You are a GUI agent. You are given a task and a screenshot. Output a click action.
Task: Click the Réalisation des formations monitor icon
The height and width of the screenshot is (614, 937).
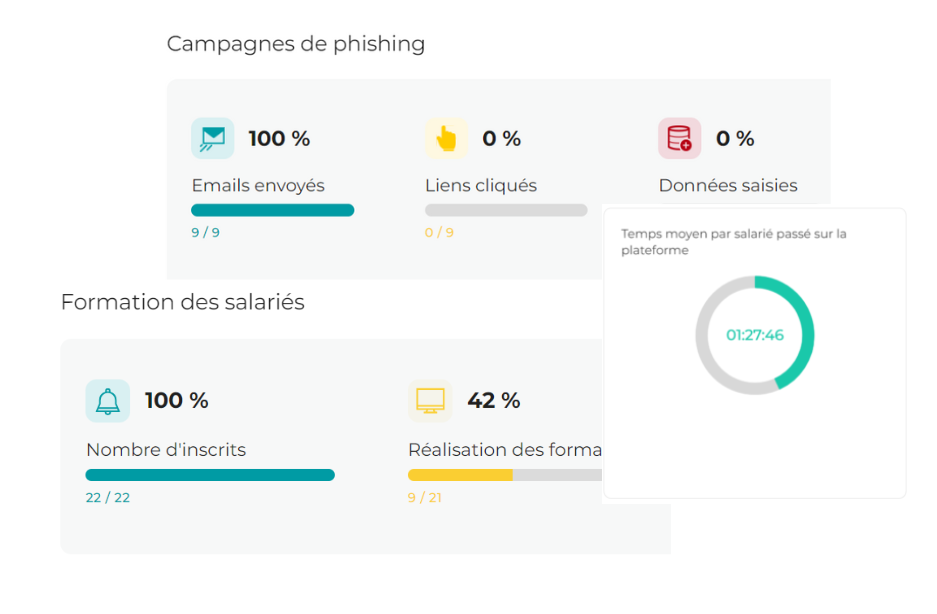tap(430, 401)
